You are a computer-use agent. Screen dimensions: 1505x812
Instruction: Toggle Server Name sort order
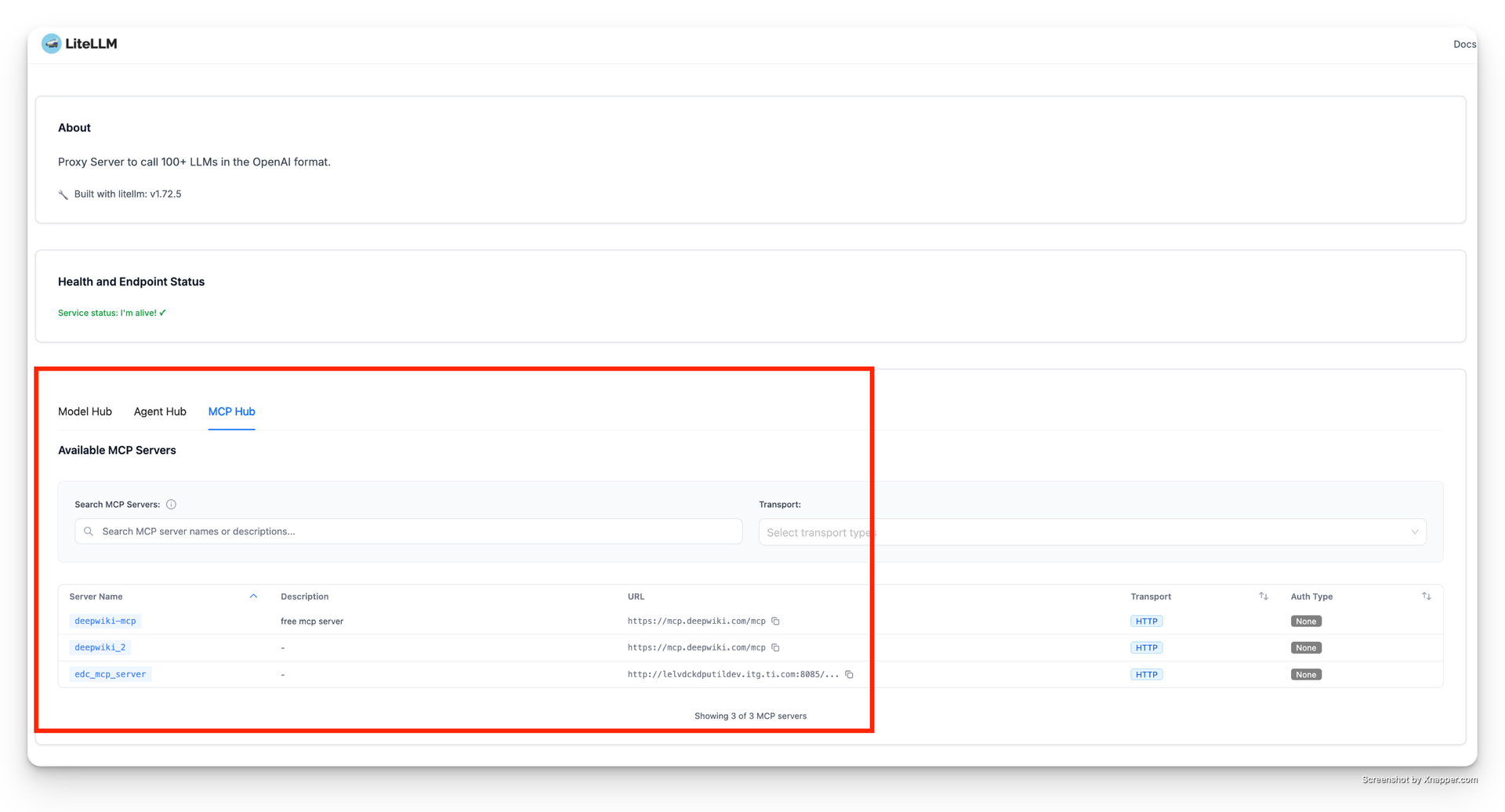click(253, 596)
